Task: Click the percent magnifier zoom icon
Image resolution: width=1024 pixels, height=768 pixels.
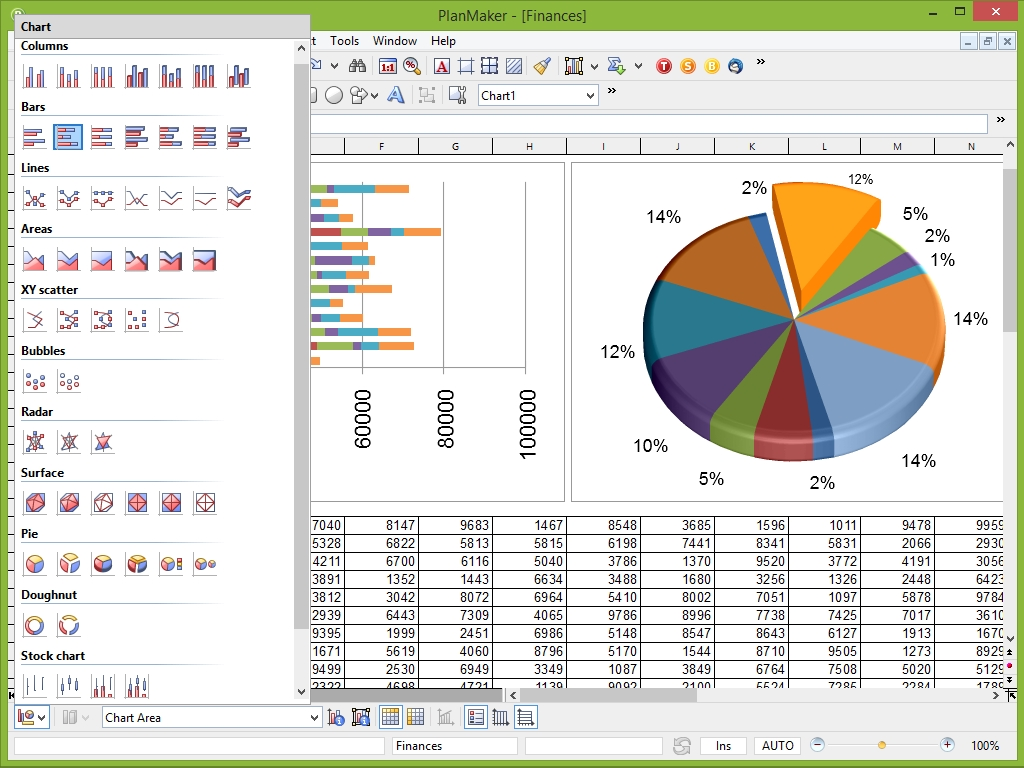Action: tap(411, 66)
